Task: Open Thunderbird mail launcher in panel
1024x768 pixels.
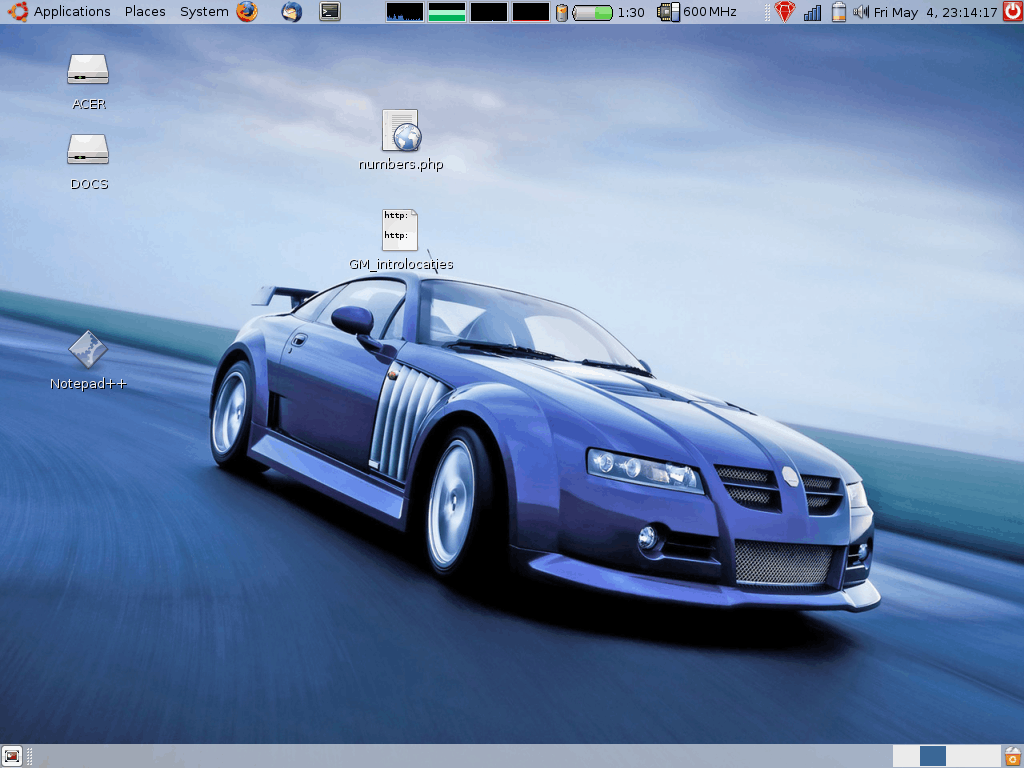Action: (x=291, y=12)
